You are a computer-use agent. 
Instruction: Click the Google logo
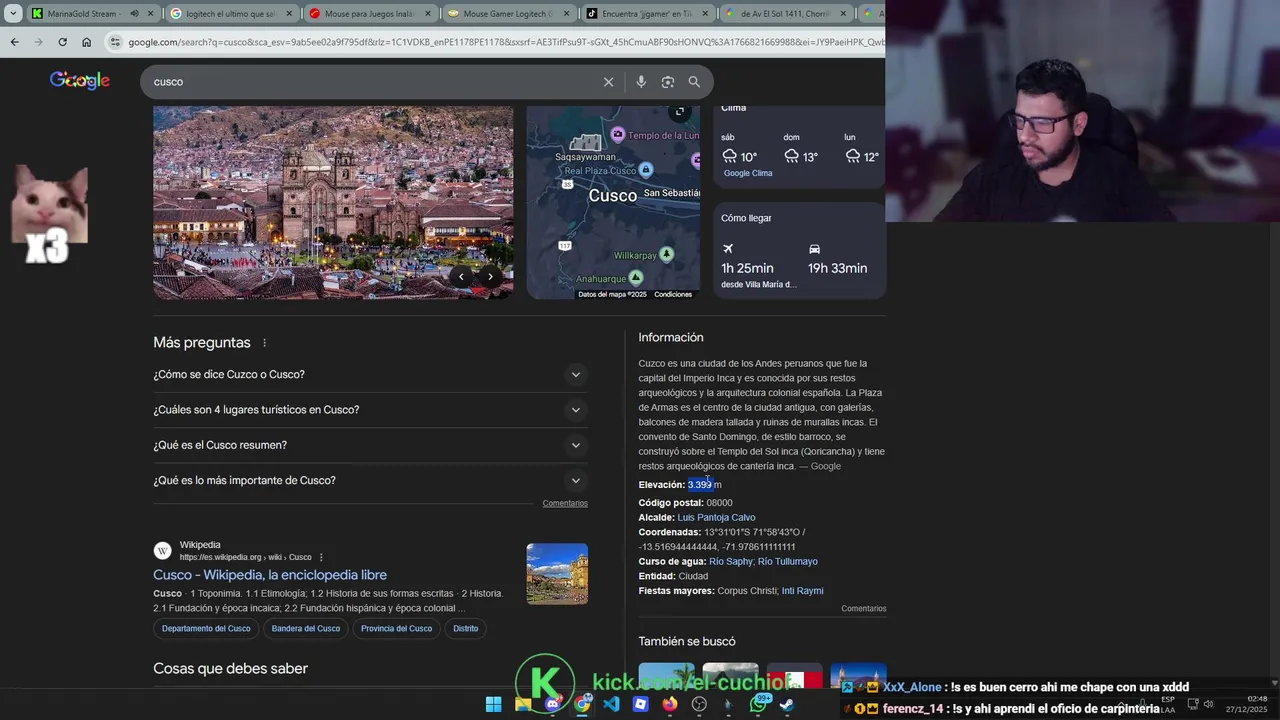point(80,81)
